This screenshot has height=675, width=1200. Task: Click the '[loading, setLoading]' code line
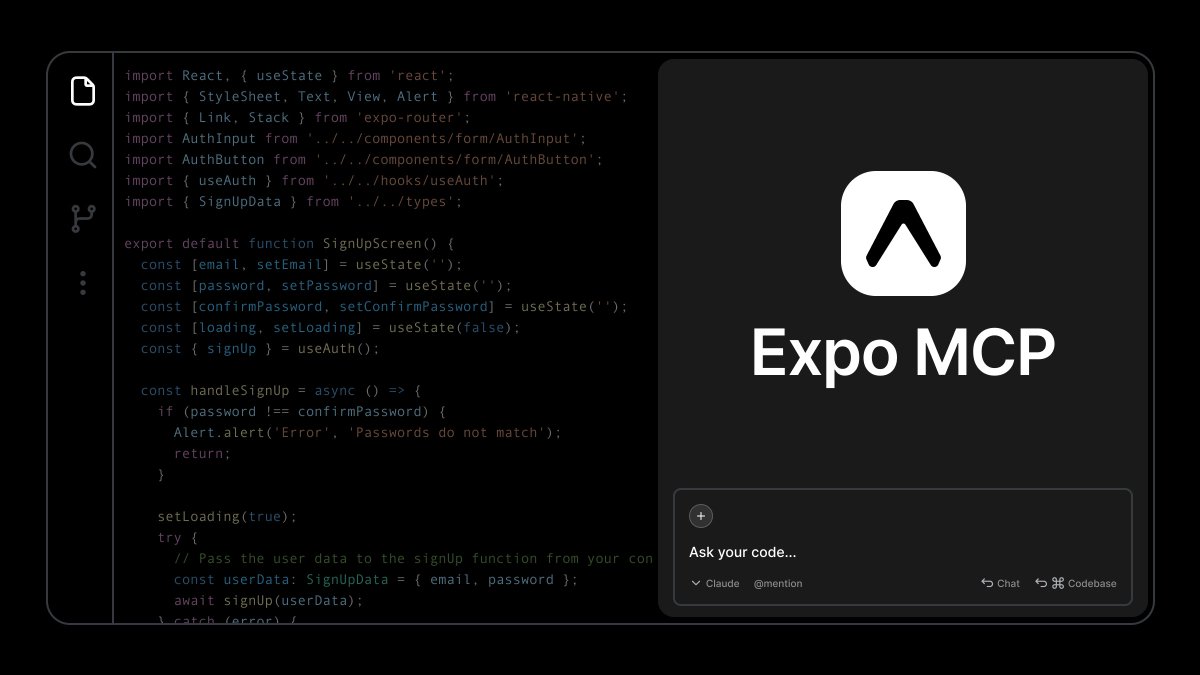pos(331,328)
